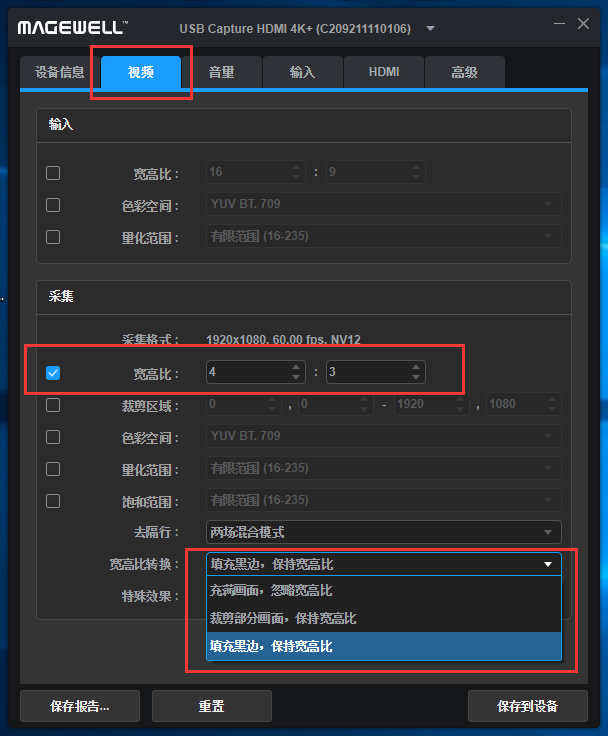Decrease capture aspect height value 3
608x736 pixels.
(416, 377)
